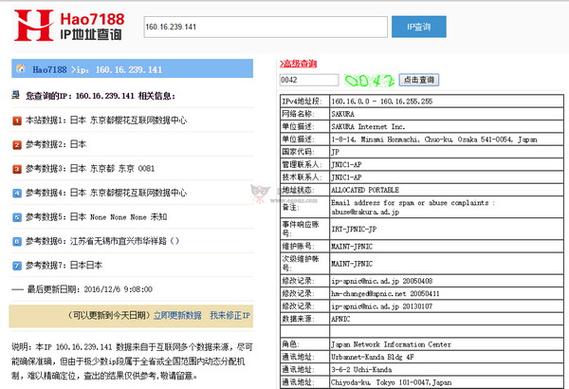
Task: Click the Japan Network Information Center cell
Action: (x=446, y=344)
